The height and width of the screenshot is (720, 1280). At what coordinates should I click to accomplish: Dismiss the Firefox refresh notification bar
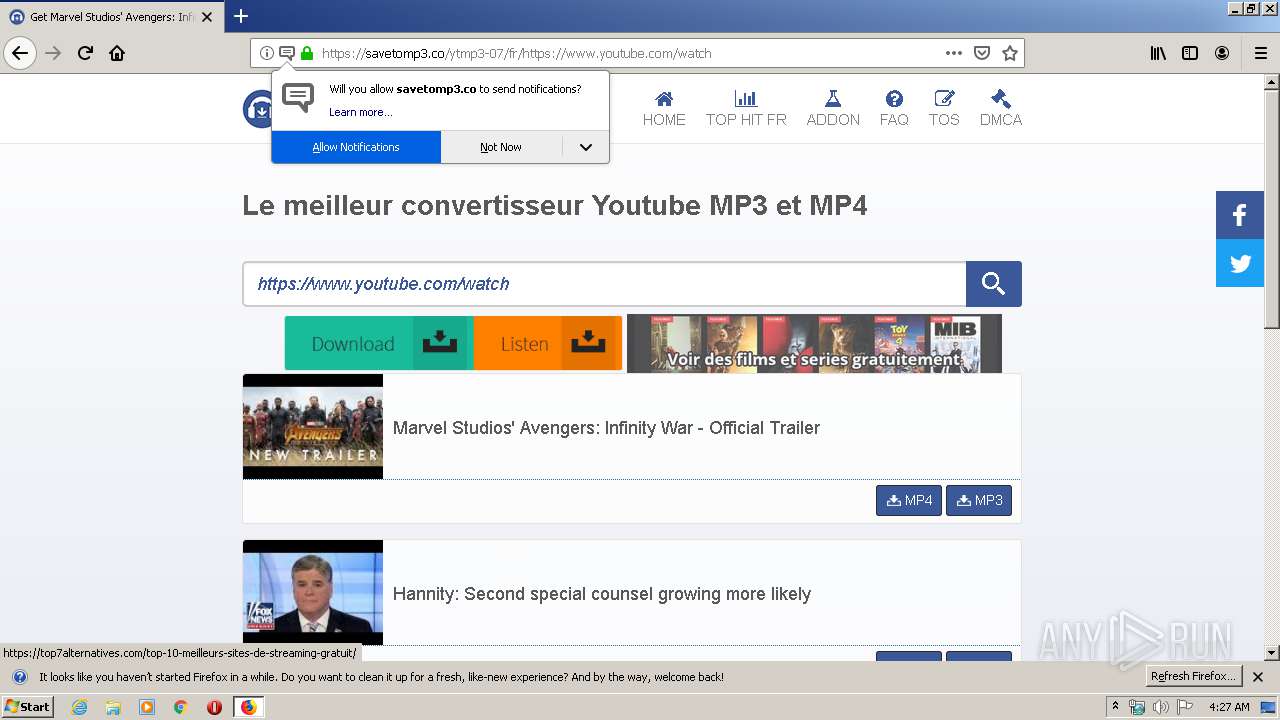pos(1258,677)
